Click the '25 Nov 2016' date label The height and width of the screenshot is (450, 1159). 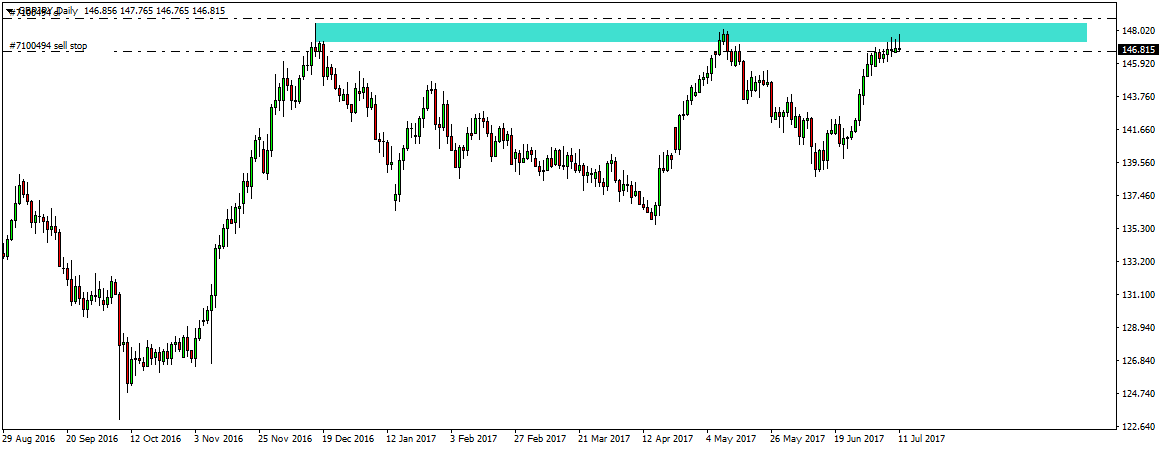pos(285,437)
